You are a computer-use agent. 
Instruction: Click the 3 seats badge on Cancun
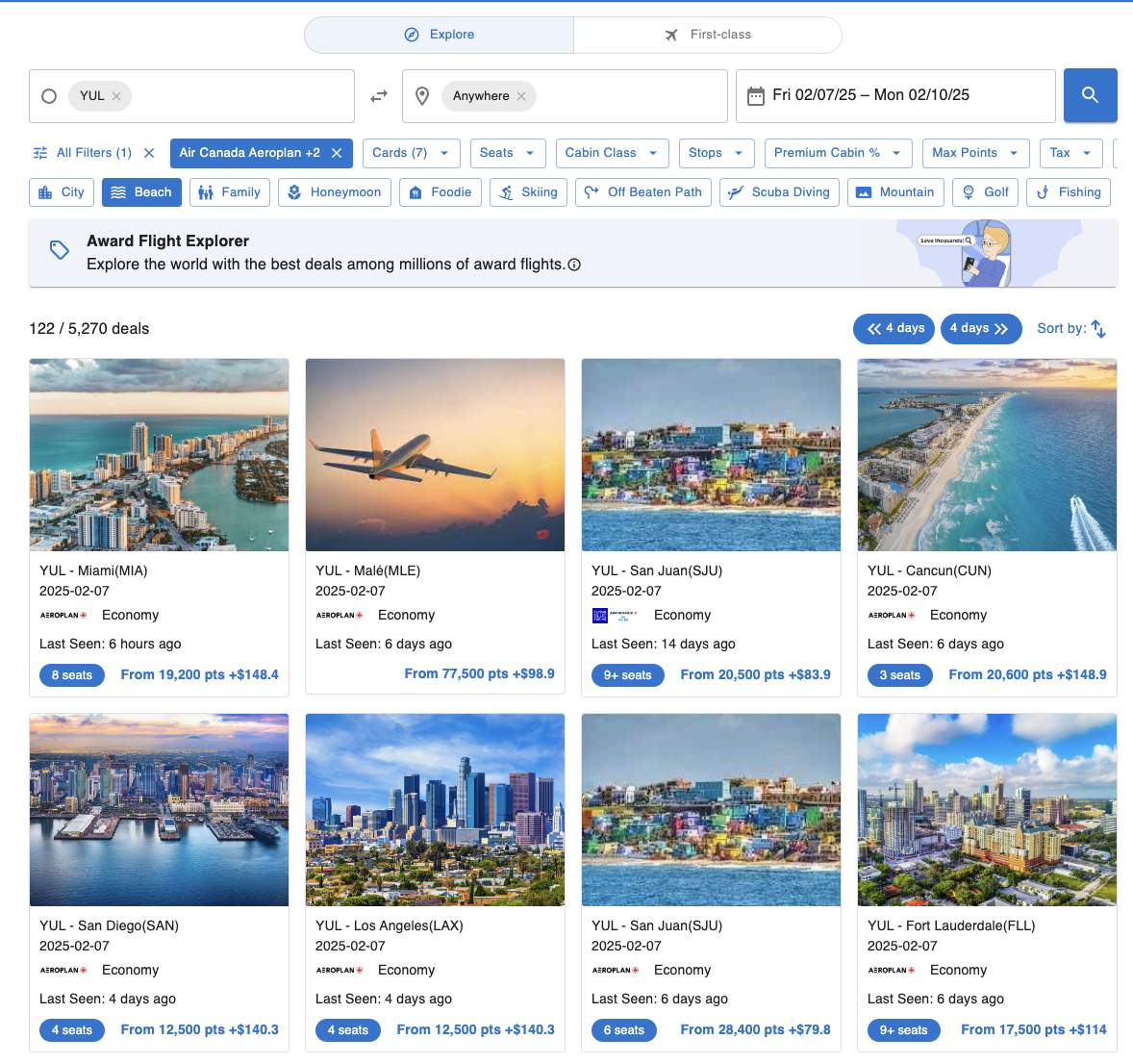point(899,675)
